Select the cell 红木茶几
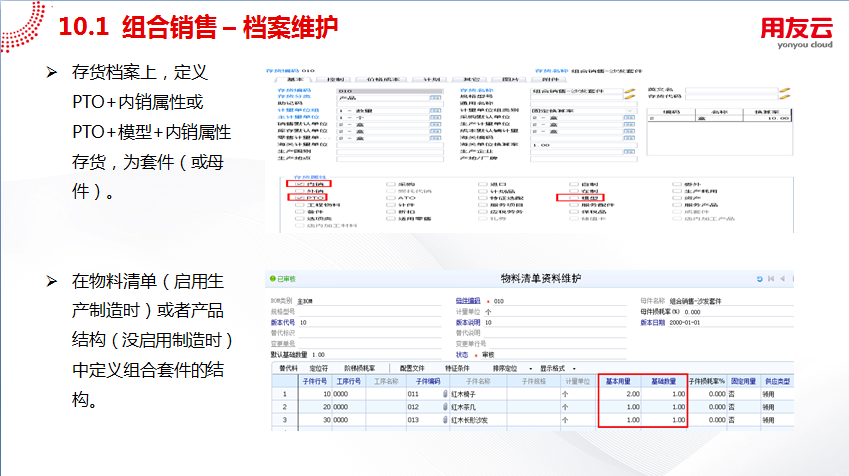 (x=478, y=407)
